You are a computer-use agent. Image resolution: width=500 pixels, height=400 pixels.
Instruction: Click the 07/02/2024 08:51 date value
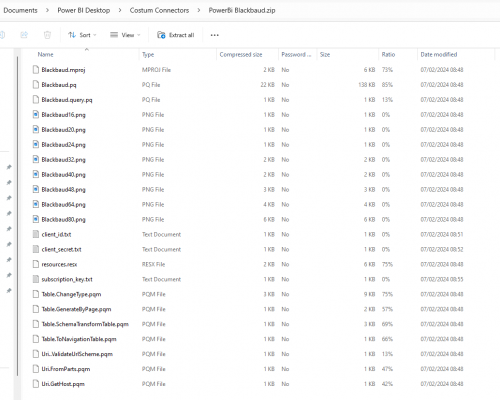[442, 234]
